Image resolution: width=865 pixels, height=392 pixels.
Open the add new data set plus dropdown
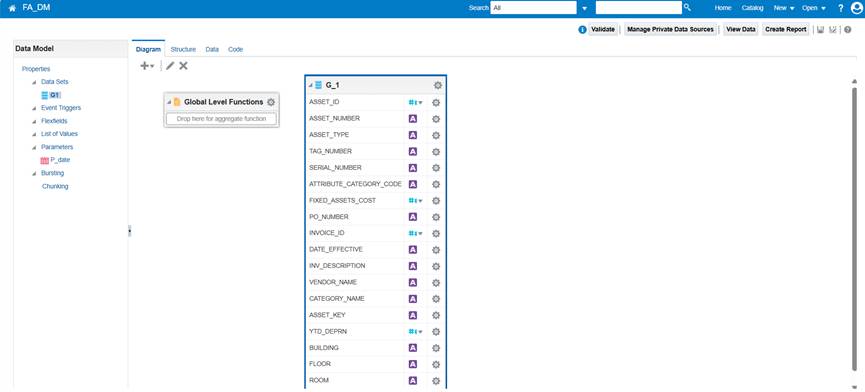point(147,66)
